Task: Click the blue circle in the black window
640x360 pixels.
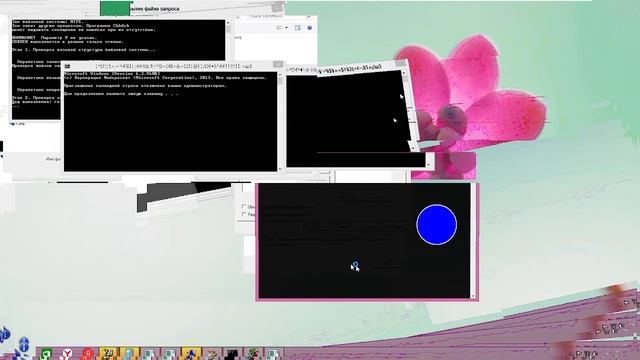Action: pyautogui.click(x=437, y=224)
